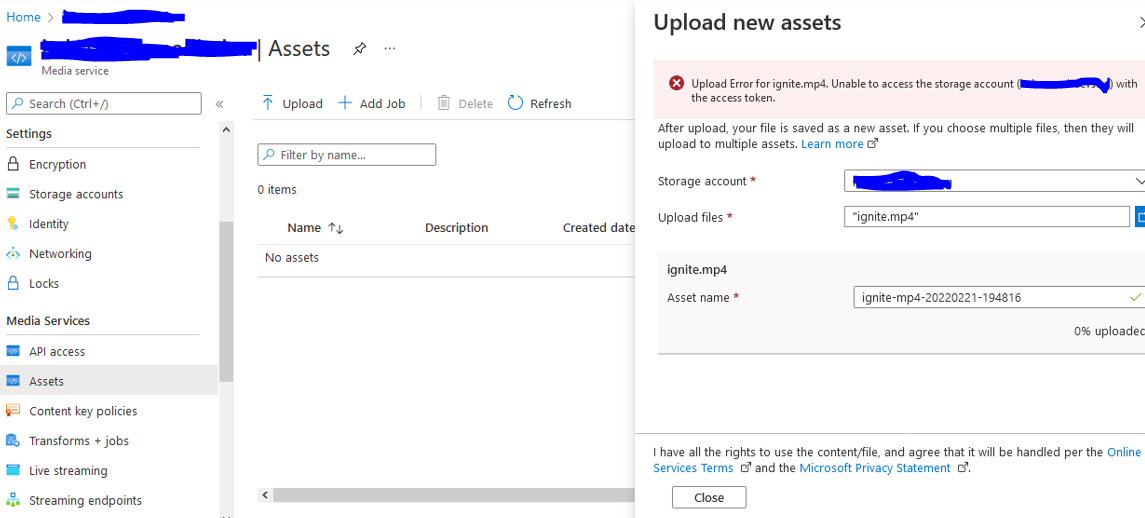Click the Add Job plus icon

(x=345, y=103)
